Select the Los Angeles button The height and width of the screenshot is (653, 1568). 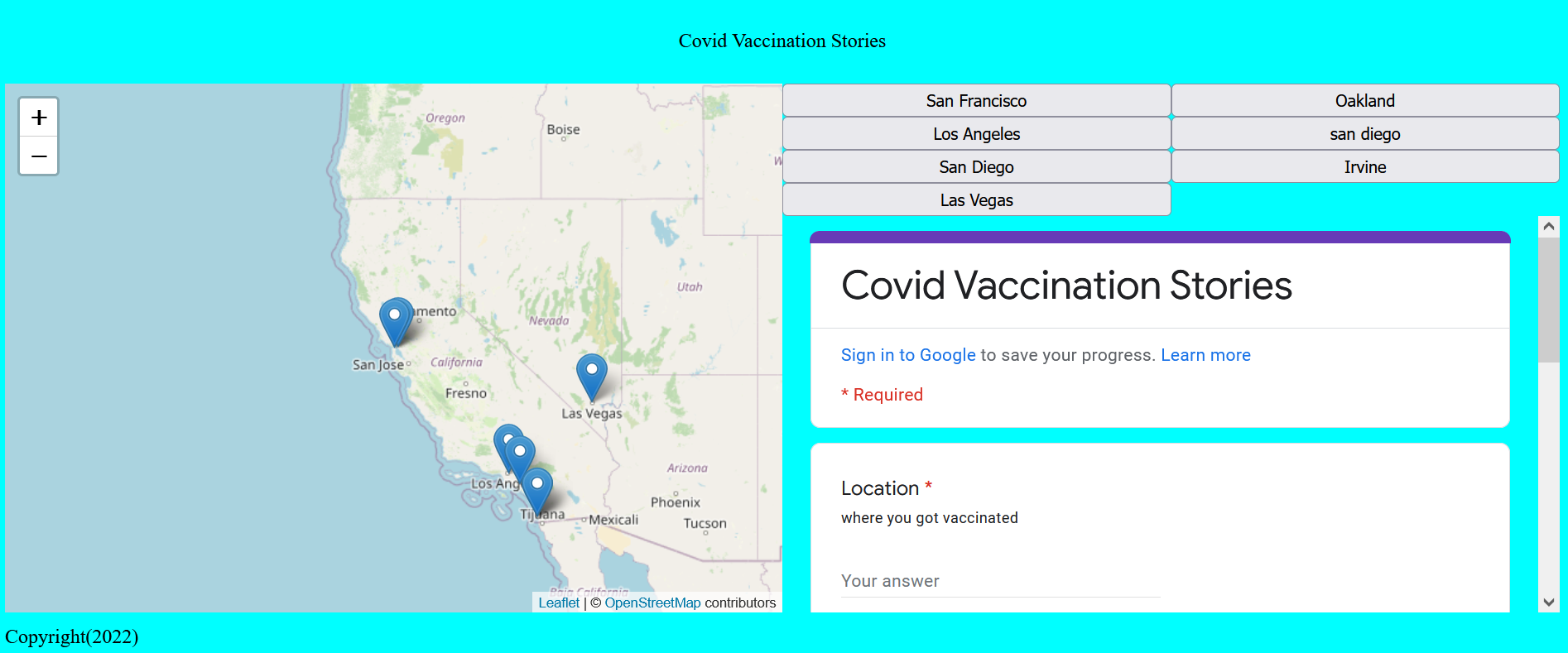[x=976, y=134]
